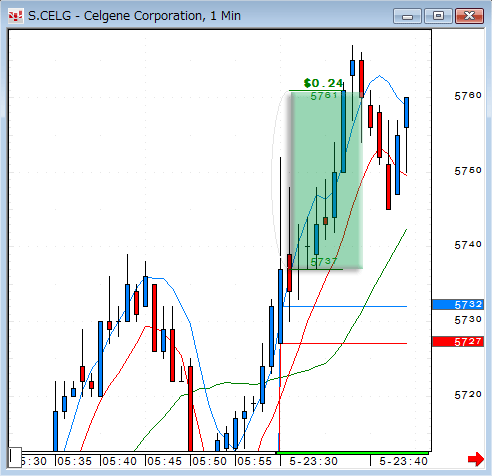The width and height of the screenshot is (492, 476).
Task: Click the 05:50 time axis label
Action: point(209,461)
